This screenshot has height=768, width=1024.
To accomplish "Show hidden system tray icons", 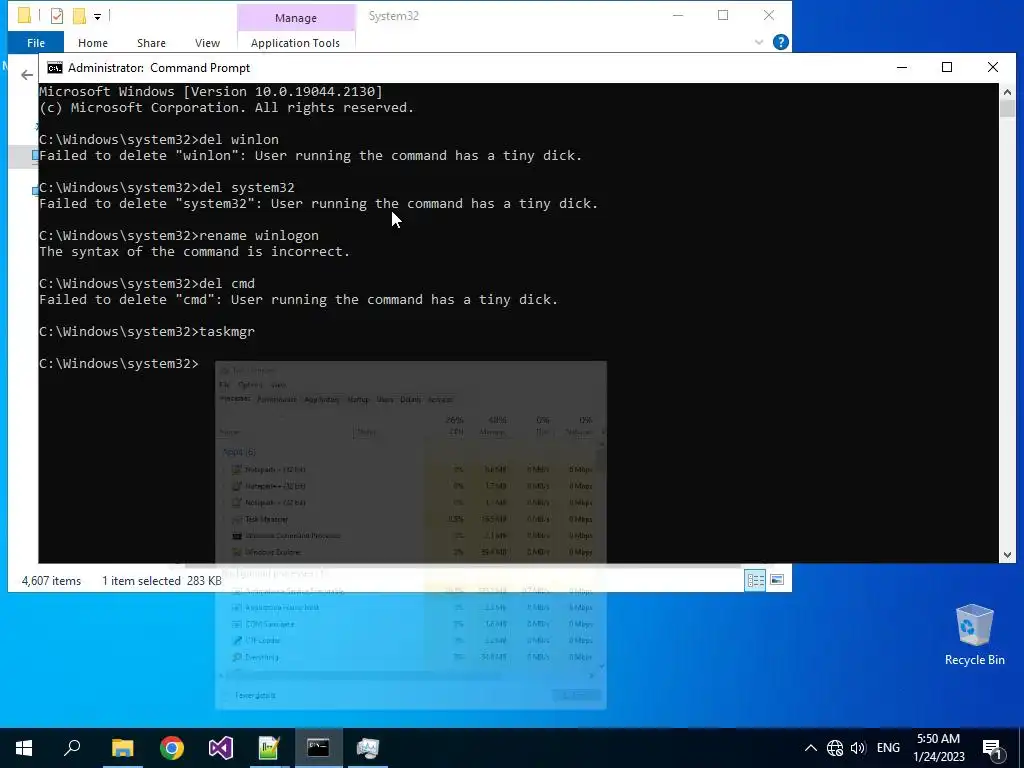I will tap(810, 748).
